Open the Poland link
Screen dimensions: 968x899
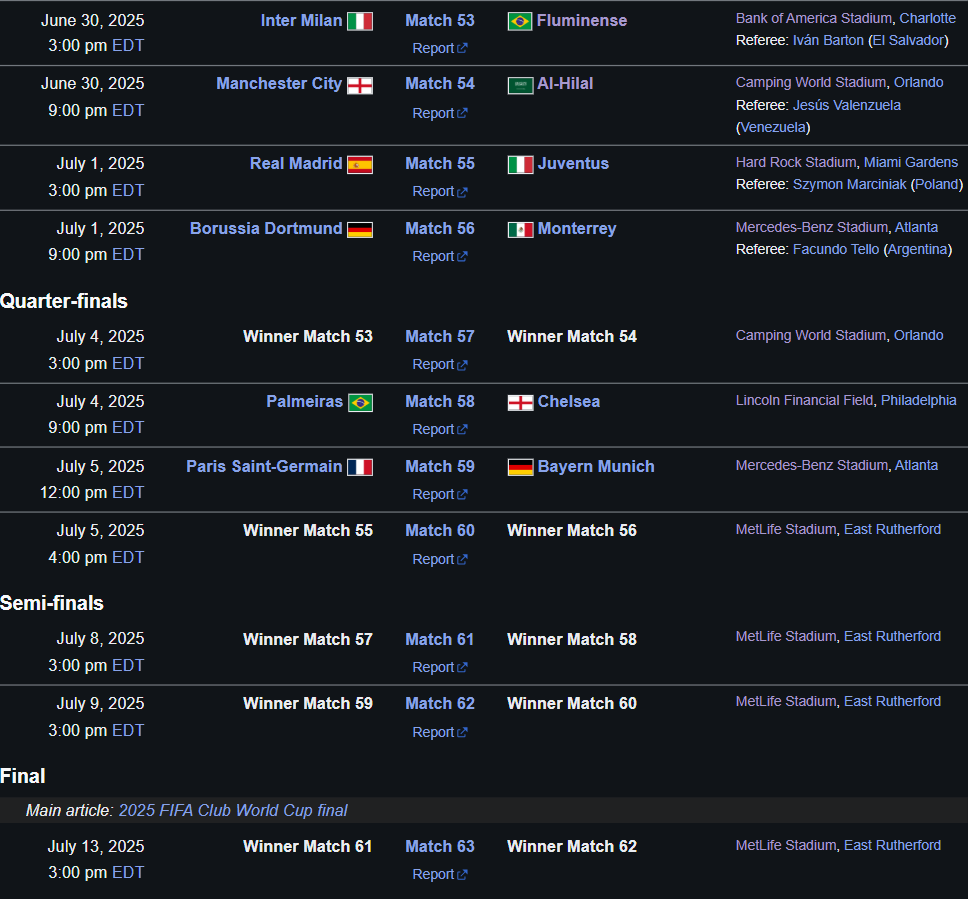(x=936, y=185)
